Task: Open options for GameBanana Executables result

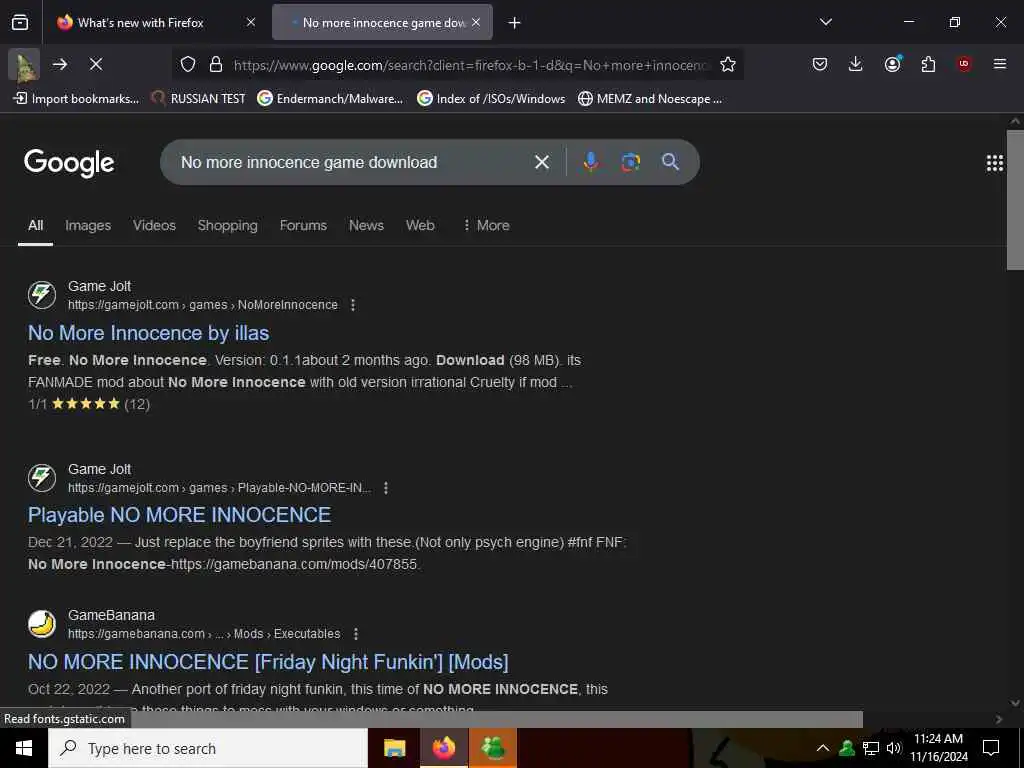Action: tap(355, 634)
